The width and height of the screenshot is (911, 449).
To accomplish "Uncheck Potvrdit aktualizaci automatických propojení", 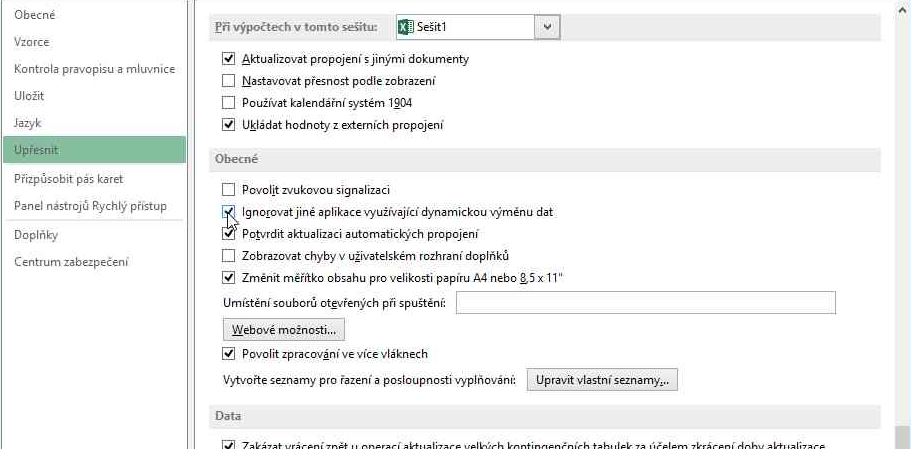I will [x=229, y=234].
